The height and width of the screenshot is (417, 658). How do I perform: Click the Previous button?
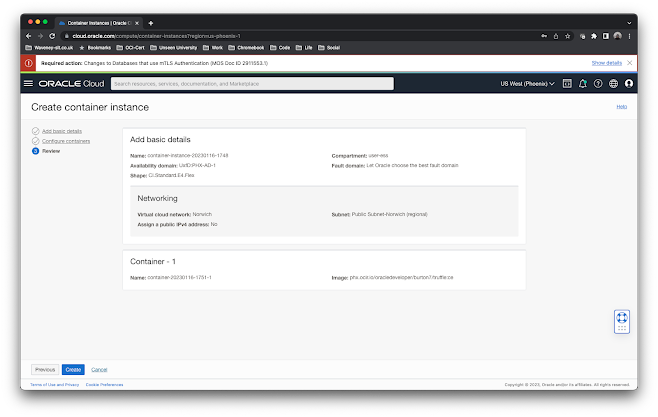coord(45,370)
